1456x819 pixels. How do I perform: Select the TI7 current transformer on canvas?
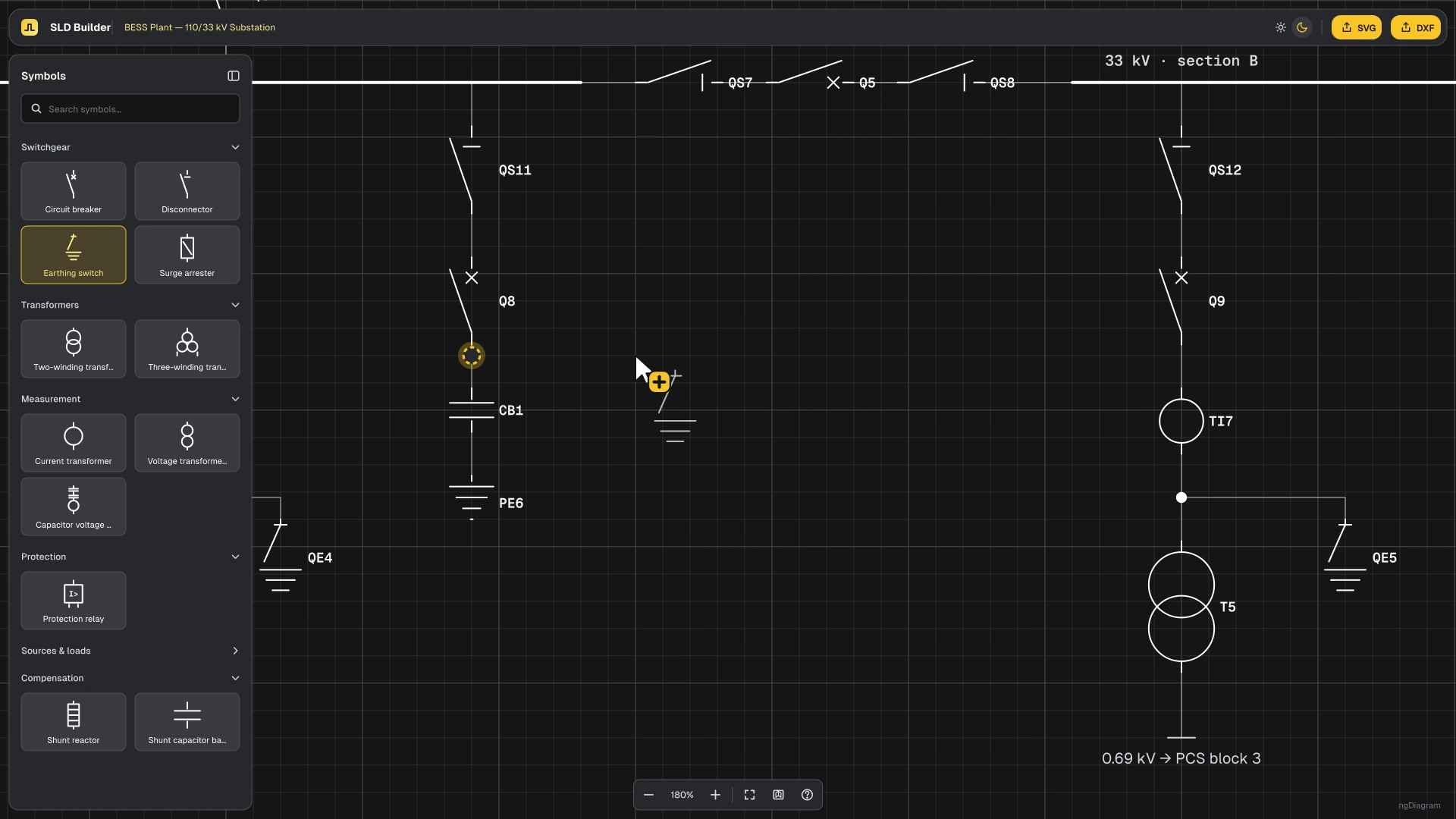[x=1181, y=421]
